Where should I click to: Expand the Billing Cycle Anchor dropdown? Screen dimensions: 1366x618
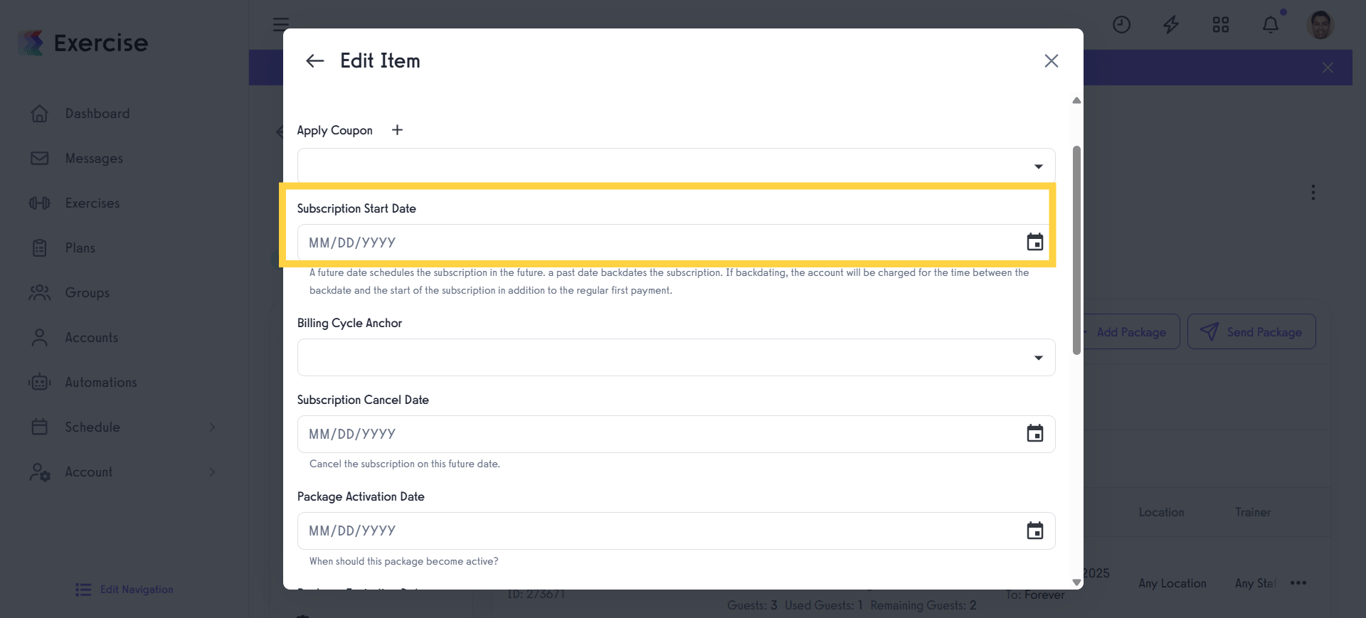coord(1039,357)
